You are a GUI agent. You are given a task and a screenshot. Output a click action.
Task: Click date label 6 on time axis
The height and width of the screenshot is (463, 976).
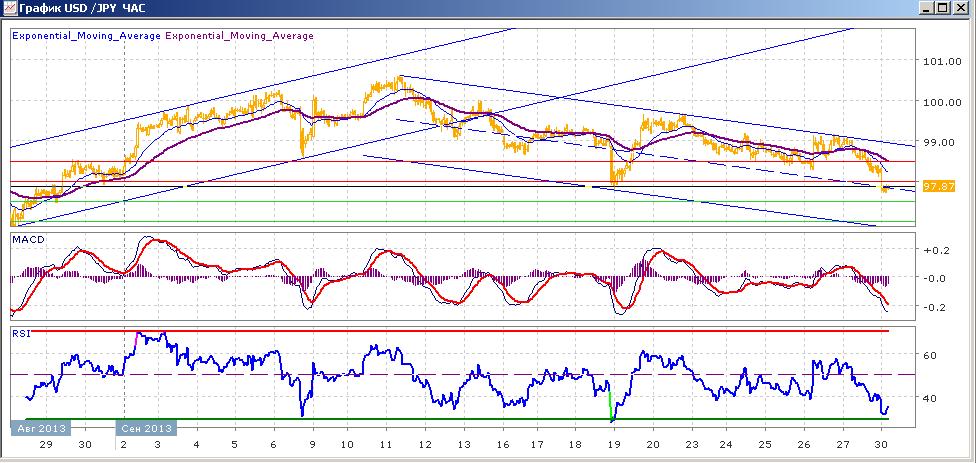pos(274,446)
